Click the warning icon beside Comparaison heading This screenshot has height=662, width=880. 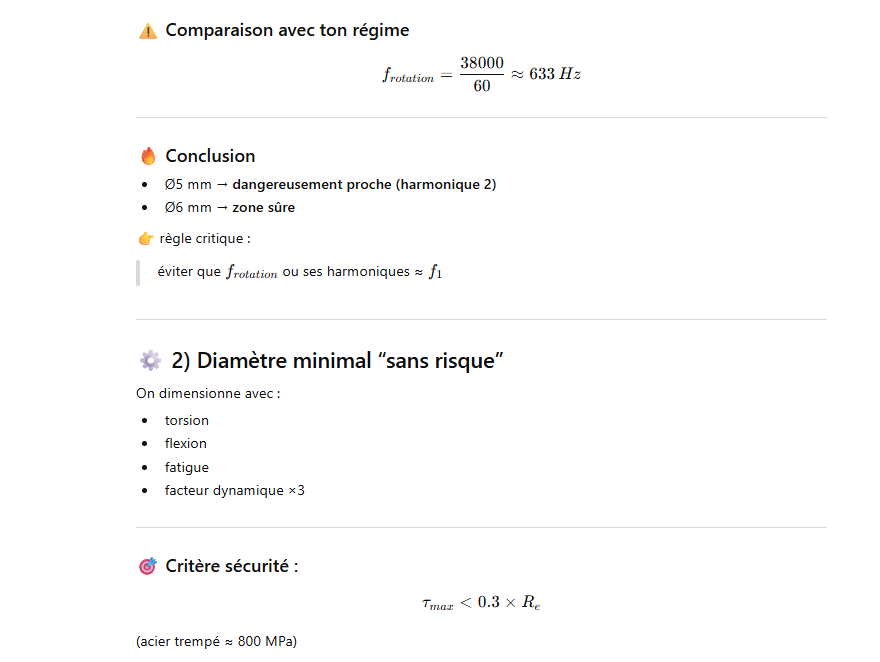[148, 31]
